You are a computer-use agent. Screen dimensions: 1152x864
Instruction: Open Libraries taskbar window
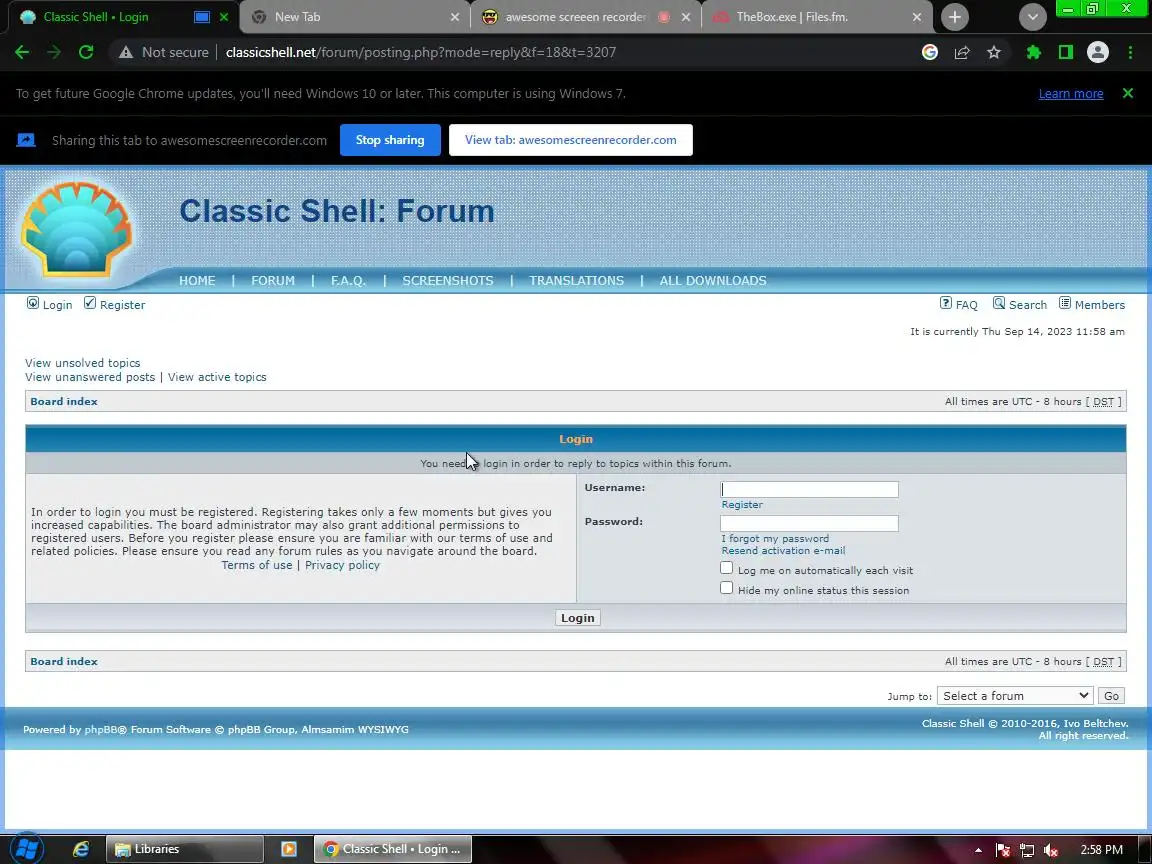tap(184, 849)
